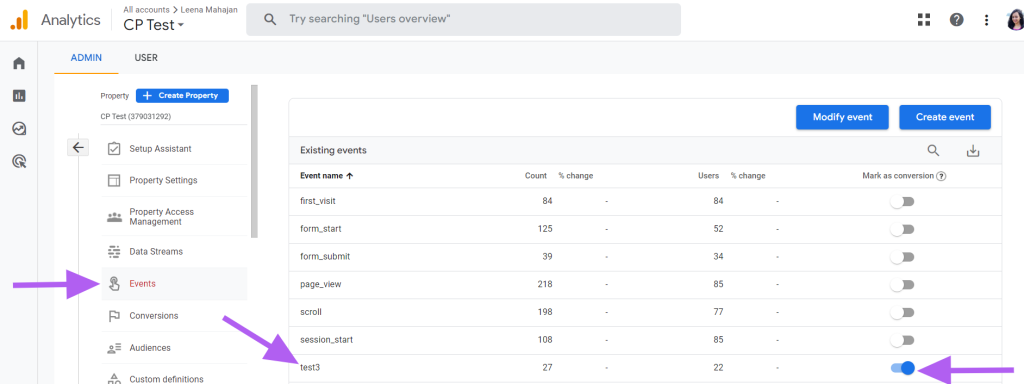The image size is (1024, 384).
Task: Click the Create event button
Action: [945, 117]
